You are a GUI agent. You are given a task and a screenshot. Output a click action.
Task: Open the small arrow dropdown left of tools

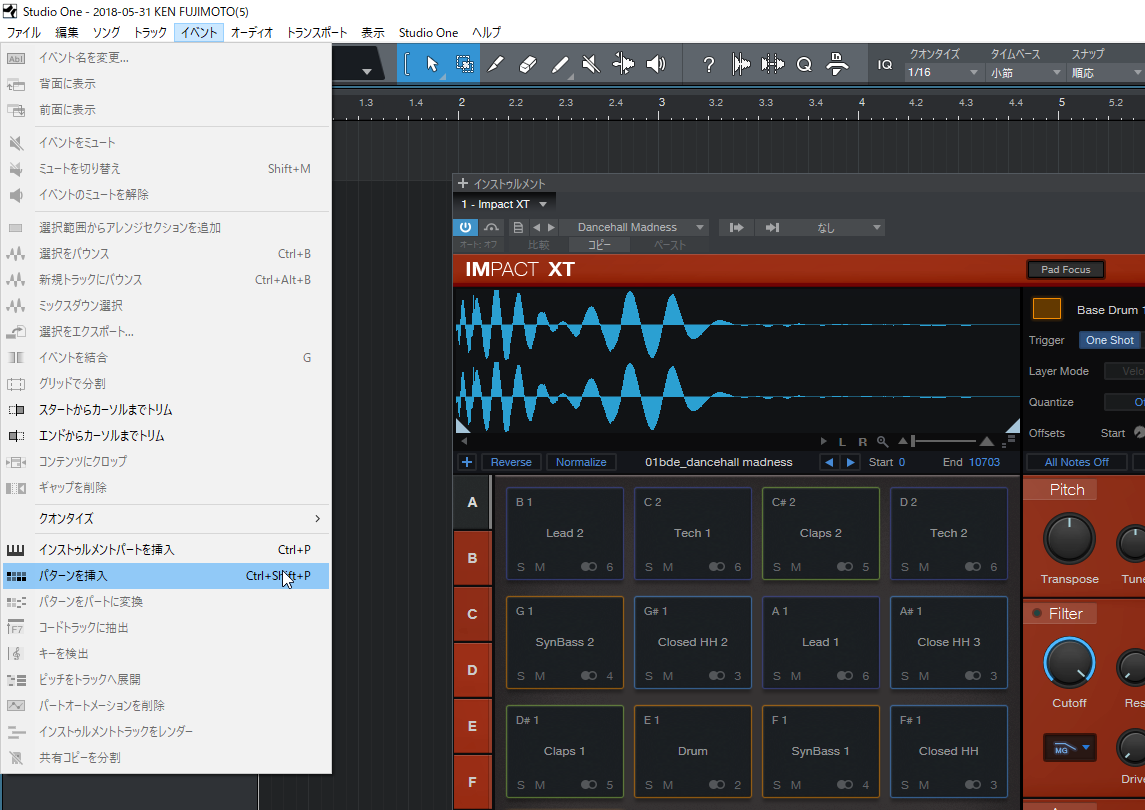point(367,72)
